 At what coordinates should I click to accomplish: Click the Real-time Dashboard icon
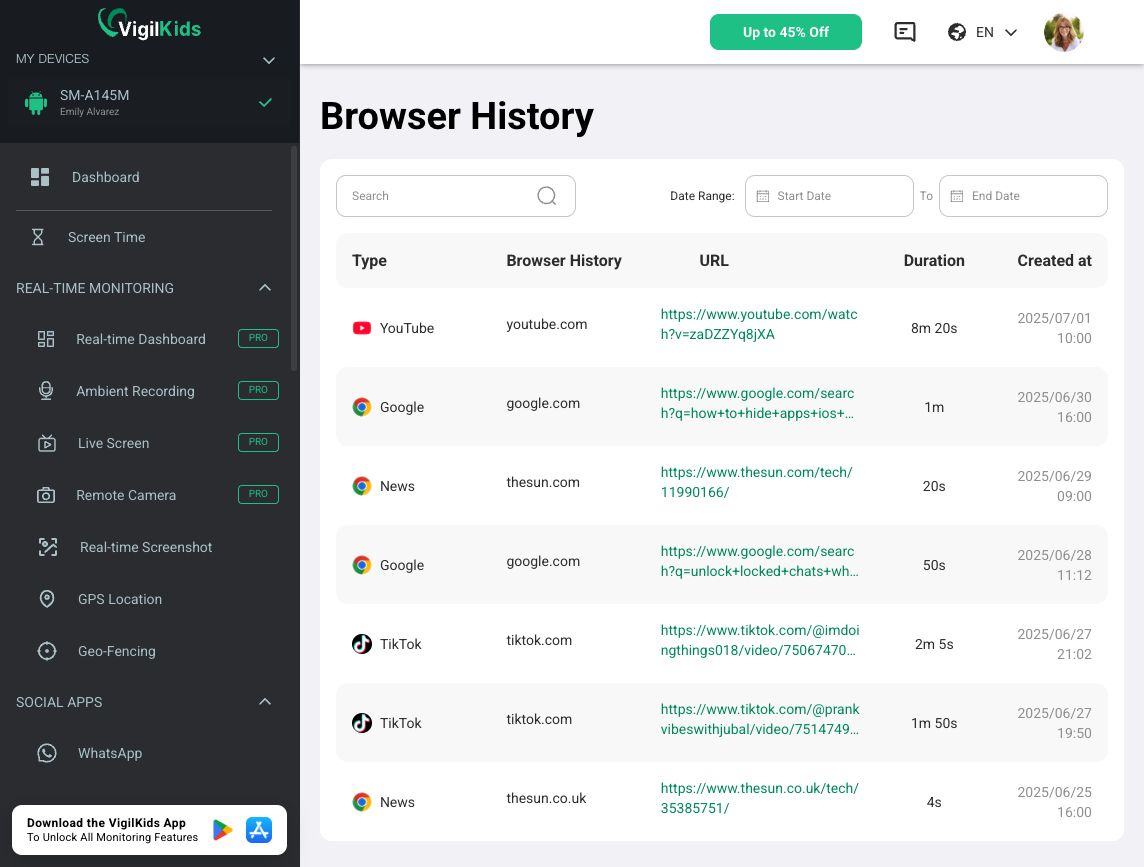tap(46, 339)
